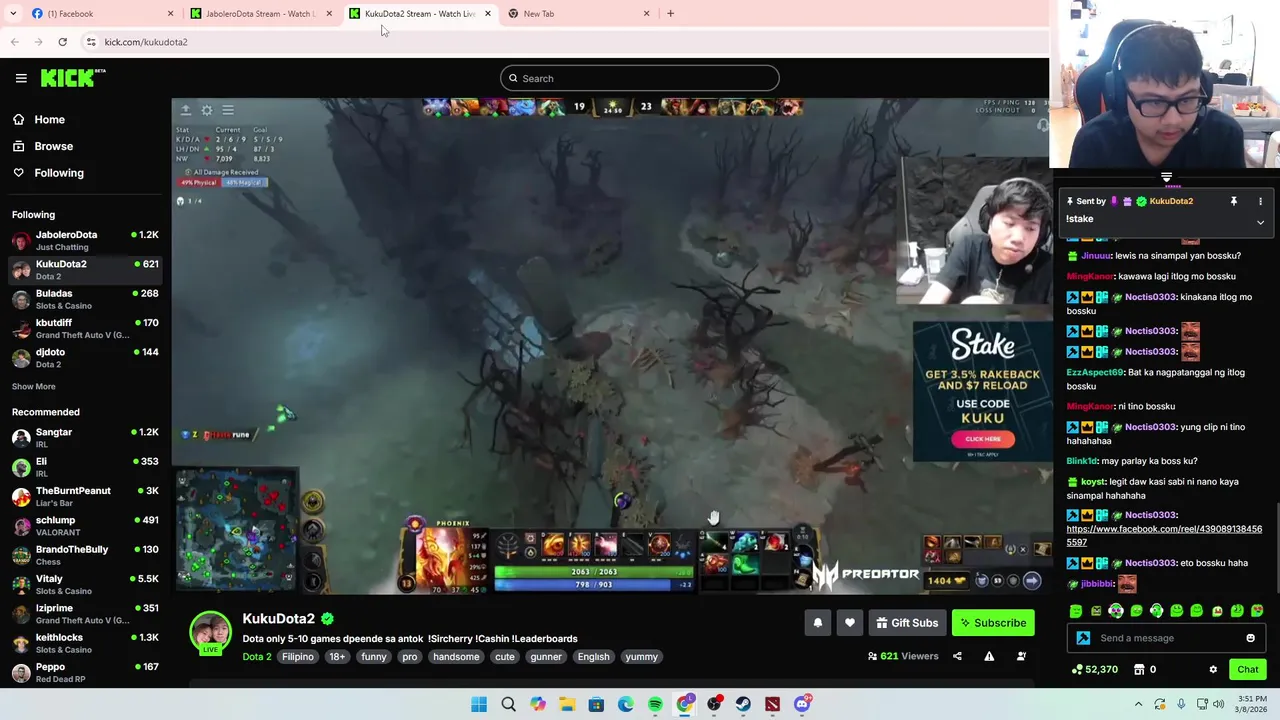Open Steam from the taskbar

pos(743,704)
